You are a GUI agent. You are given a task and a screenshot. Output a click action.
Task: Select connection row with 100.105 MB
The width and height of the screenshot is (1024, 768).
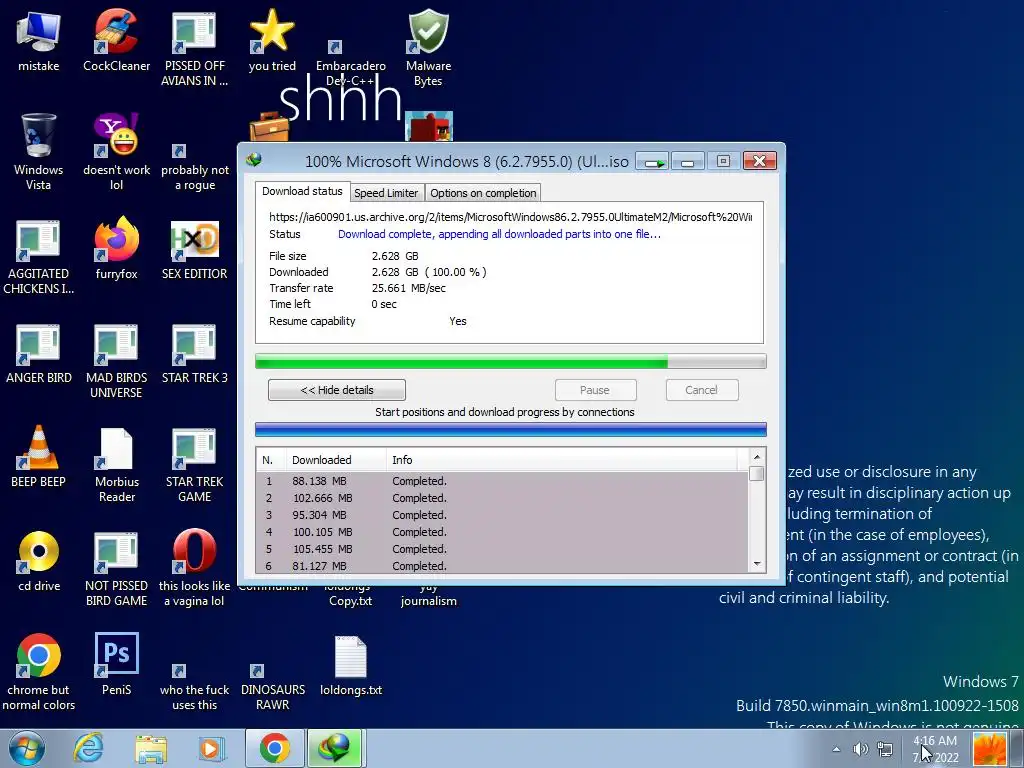point(502,532)
